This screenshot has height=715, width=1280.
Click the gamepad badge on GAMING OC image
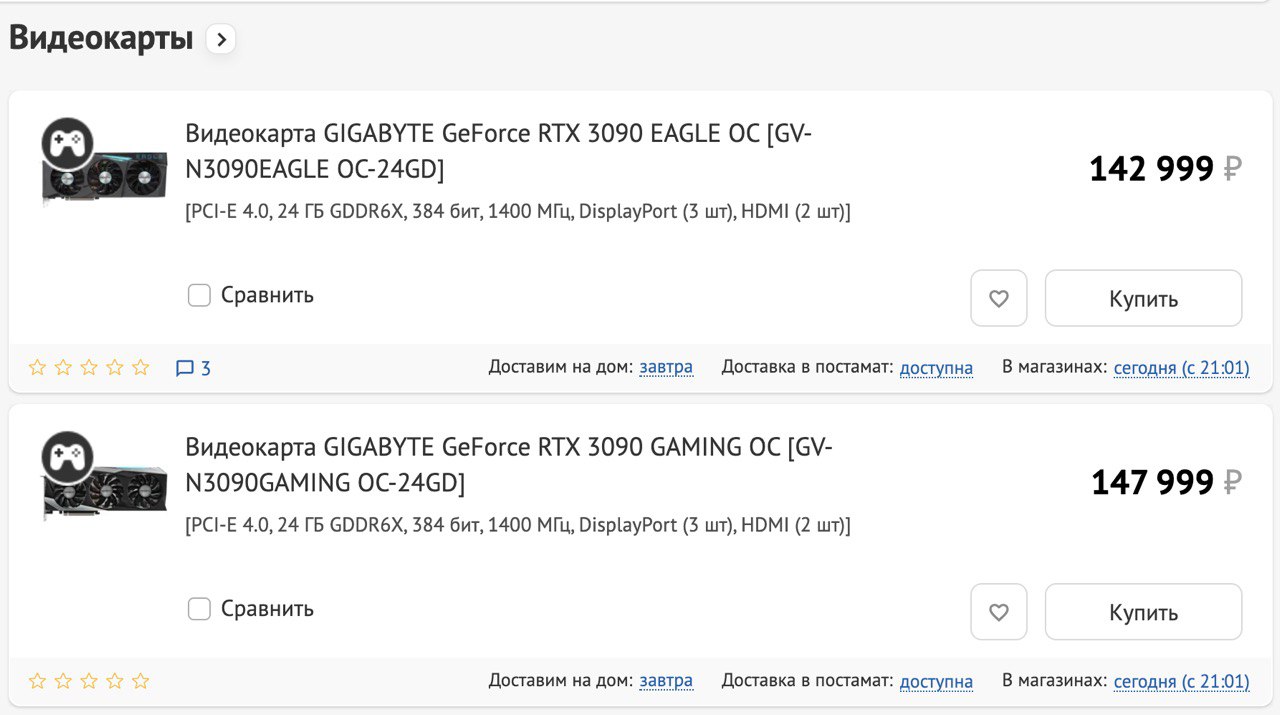coord(67,458)
